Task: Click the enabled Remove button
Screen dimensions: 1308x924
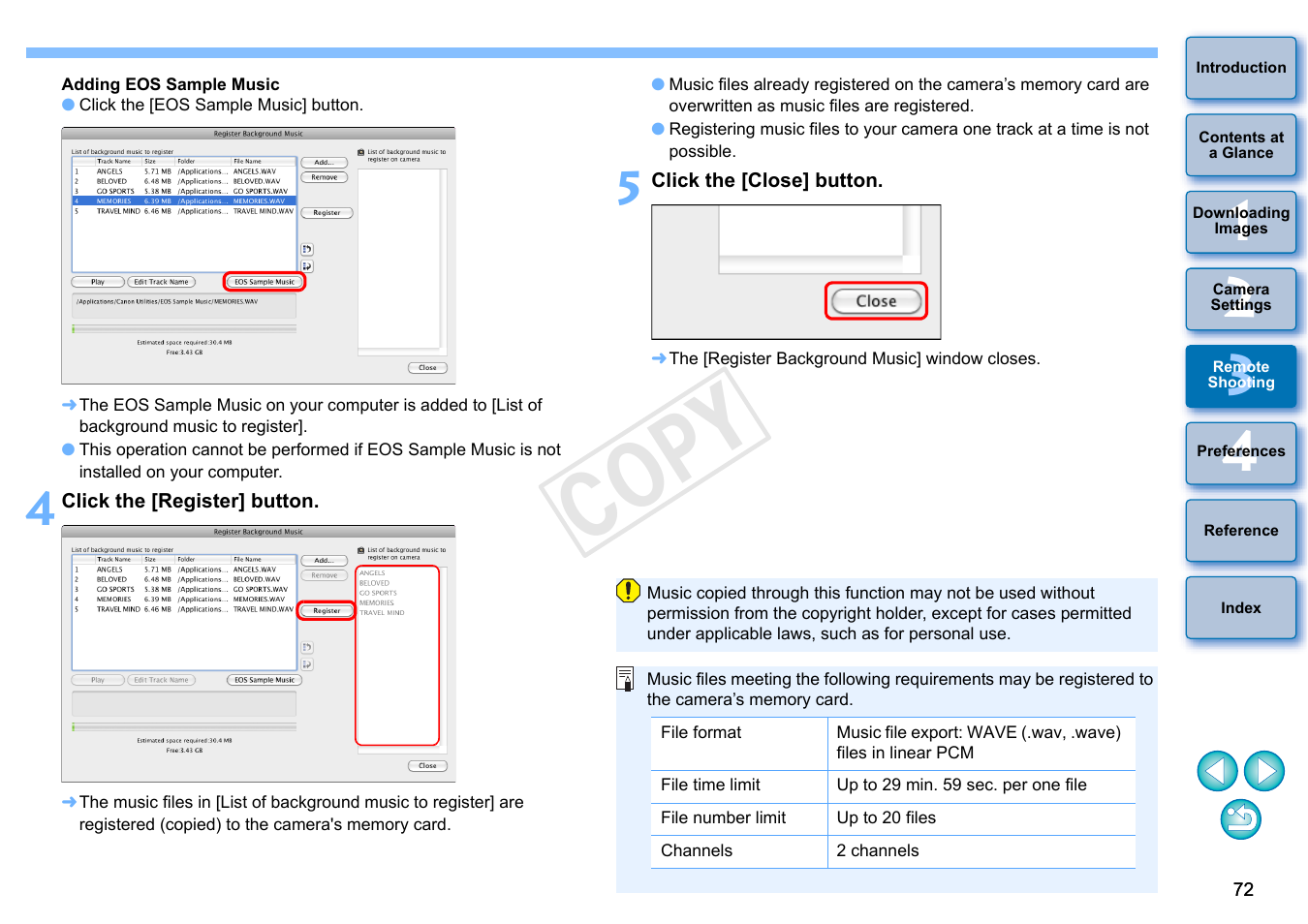Action: pos(324,177)
